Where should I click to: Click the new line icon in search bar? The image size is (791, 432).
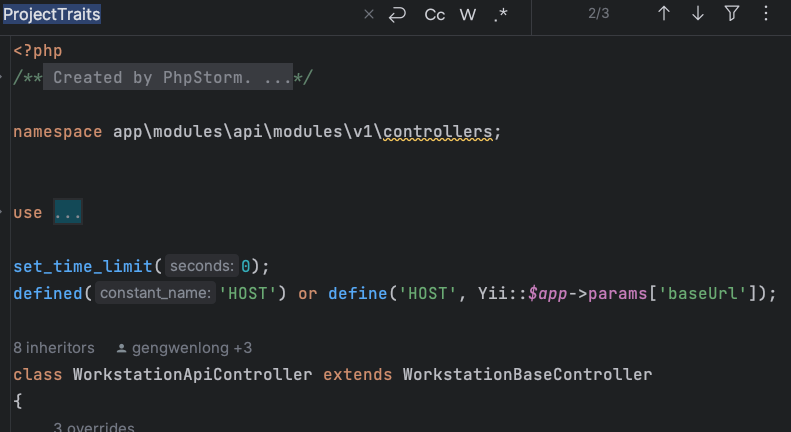click(x=397, y=14)
